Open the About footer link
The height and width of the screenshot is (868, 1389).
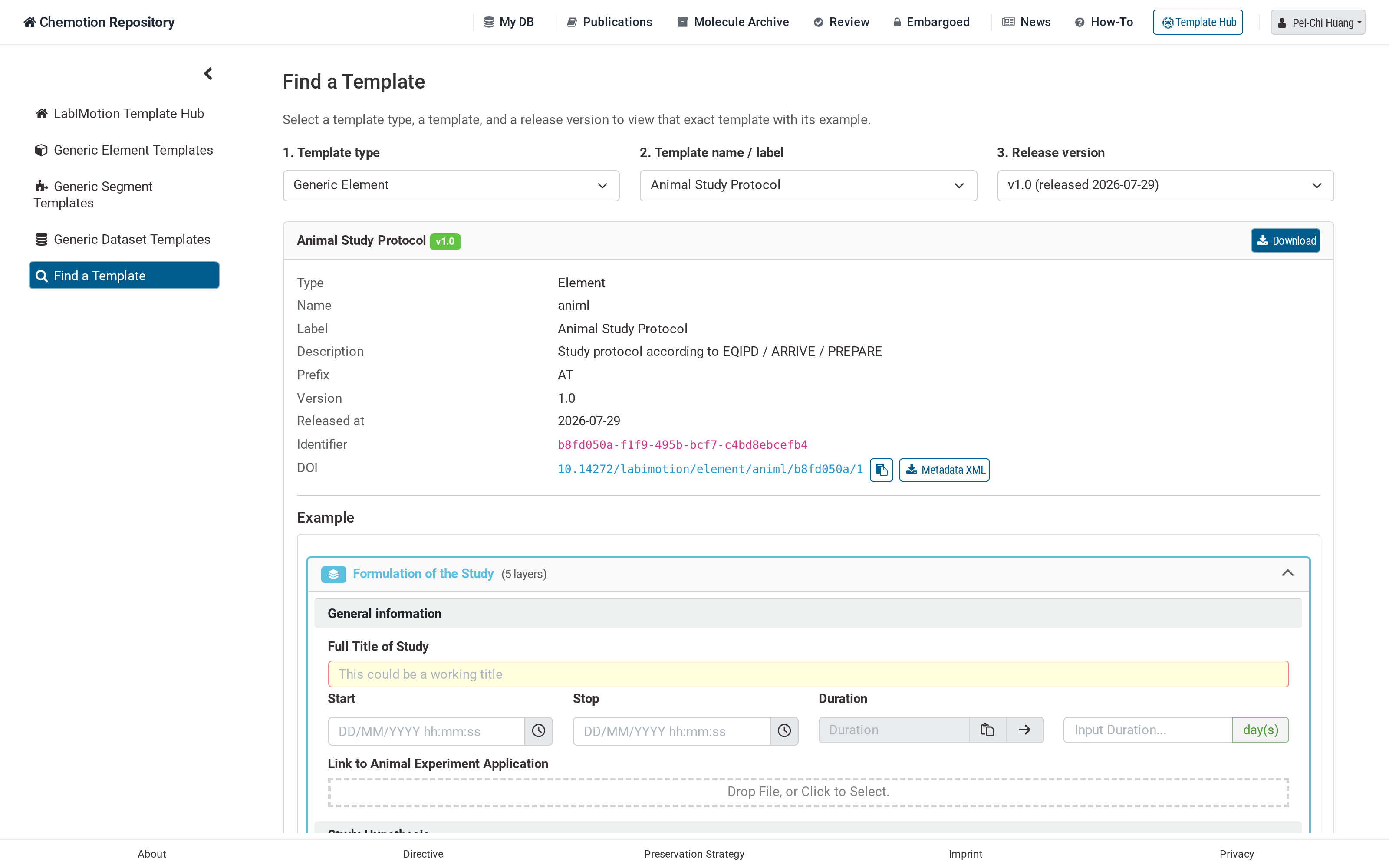click(151, 854)
